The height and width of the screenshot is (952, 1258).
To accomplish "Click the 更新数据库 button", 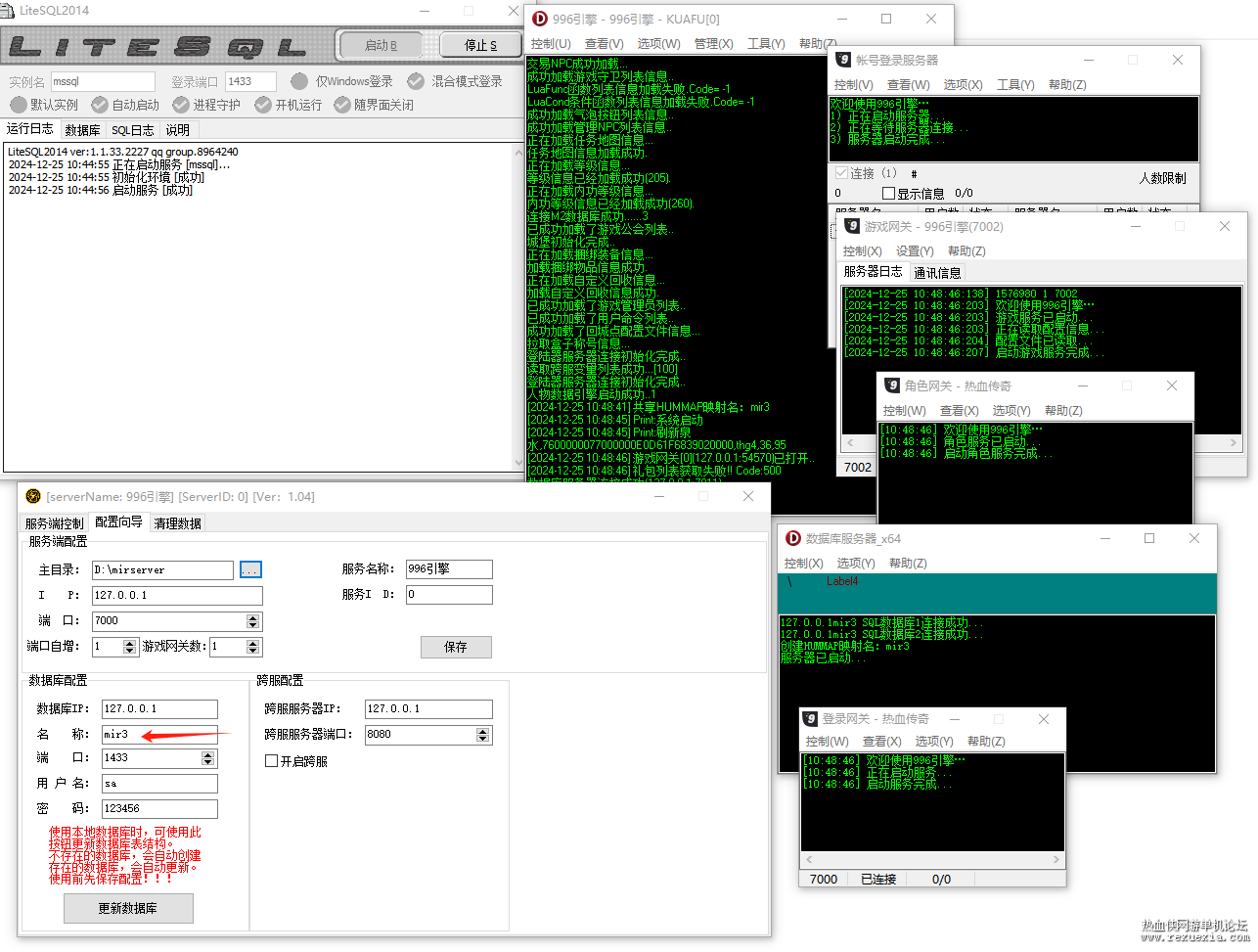I will tap(128, 908).
